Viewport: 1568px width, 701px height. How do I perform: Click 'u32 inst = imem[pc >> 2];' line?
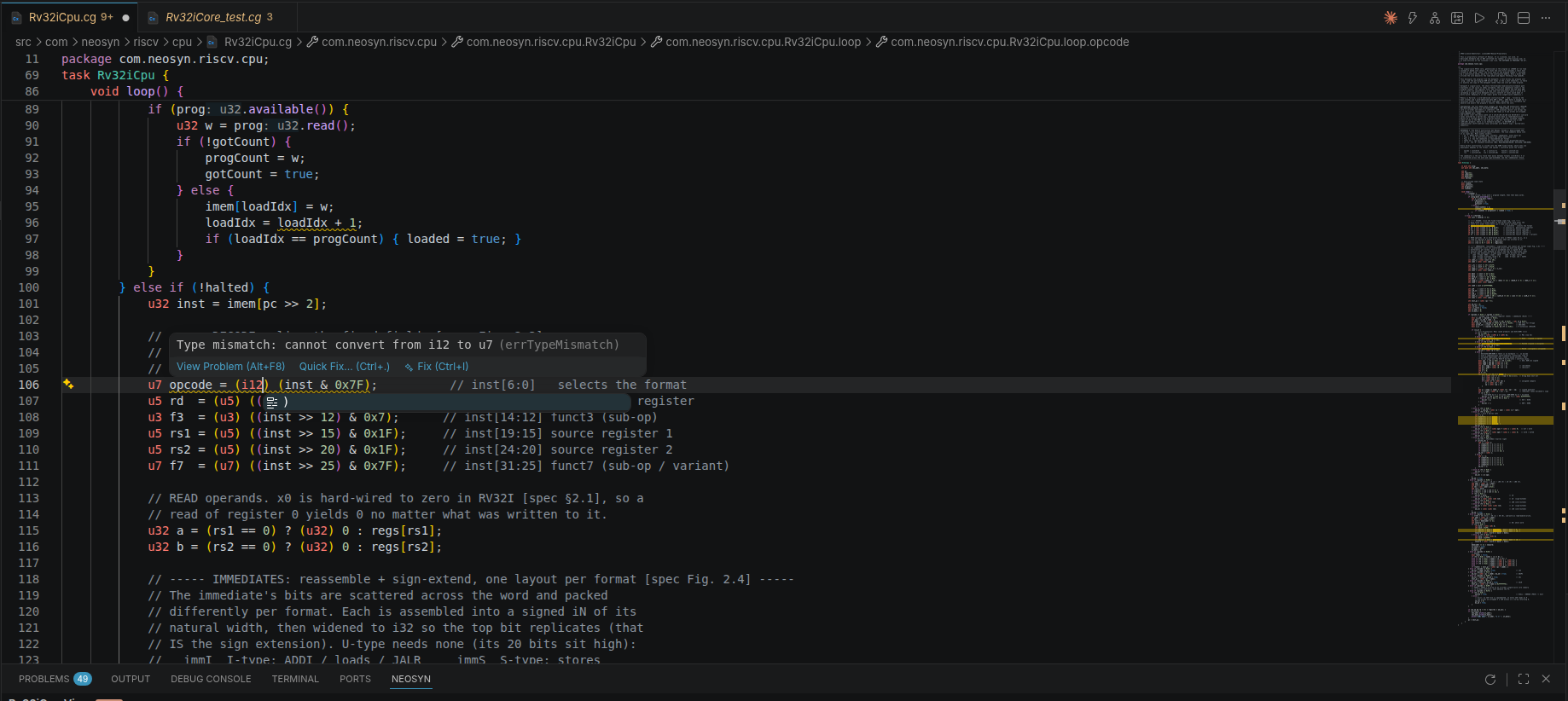237,304
